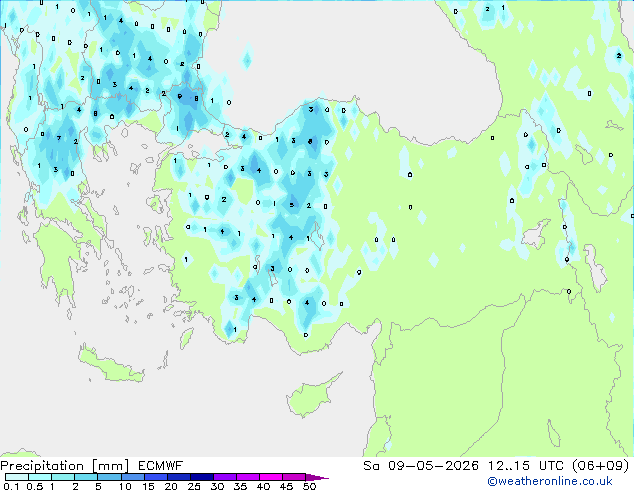Click the '0.5' legend scale label
634x490 pixels.
[x=34, y=486]
